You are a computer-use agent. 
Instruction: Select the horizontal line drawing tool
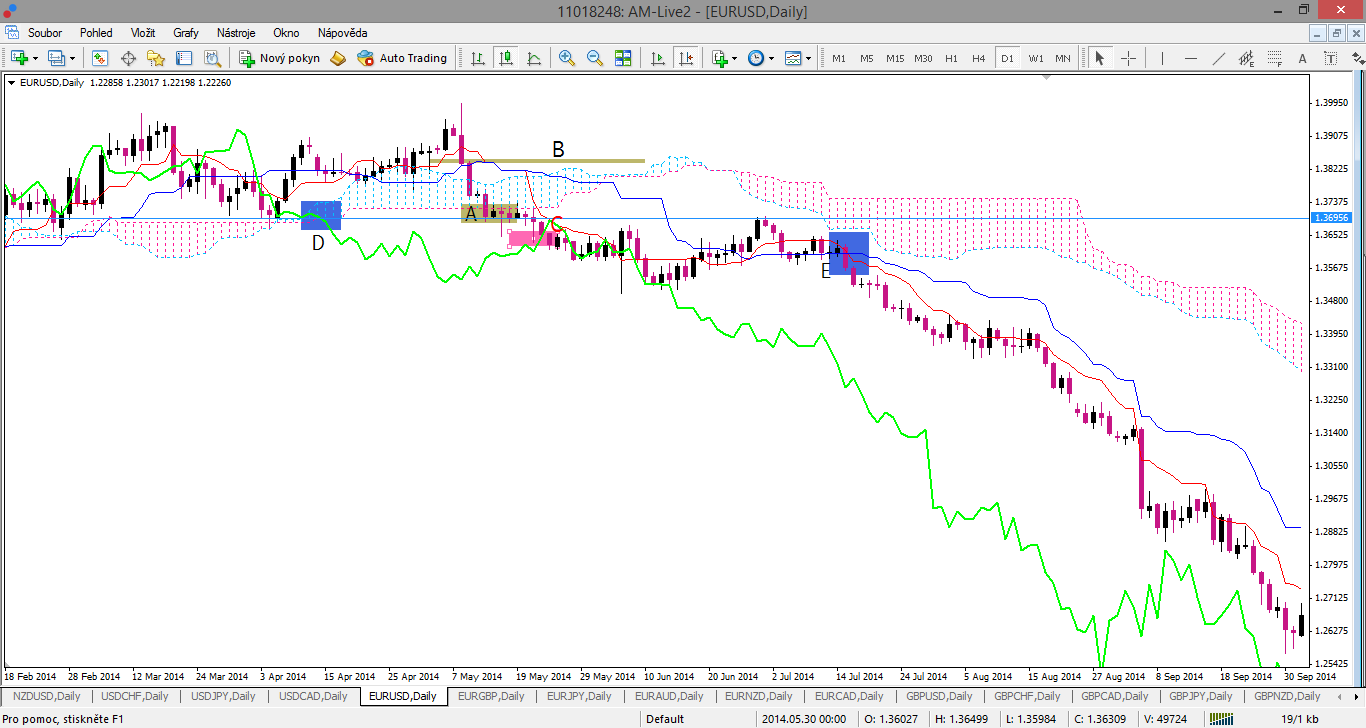[x=1190, y=58]
